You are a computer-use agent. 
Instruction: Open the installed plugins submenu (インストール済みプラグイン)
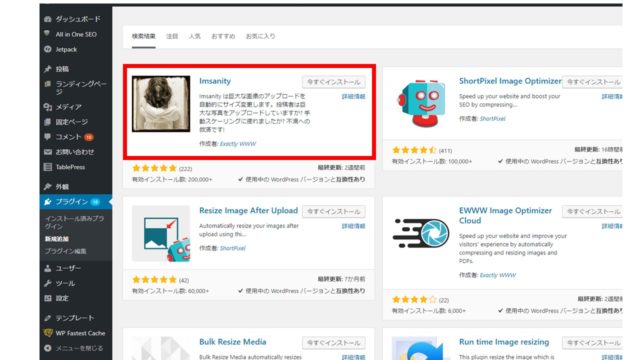pyautogui.click(x=74, y=222)
